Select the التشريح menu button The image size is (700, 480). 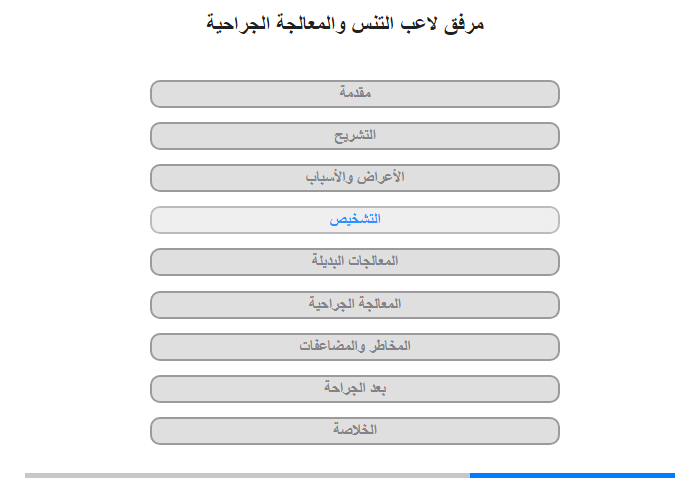(x=355, y=136)
